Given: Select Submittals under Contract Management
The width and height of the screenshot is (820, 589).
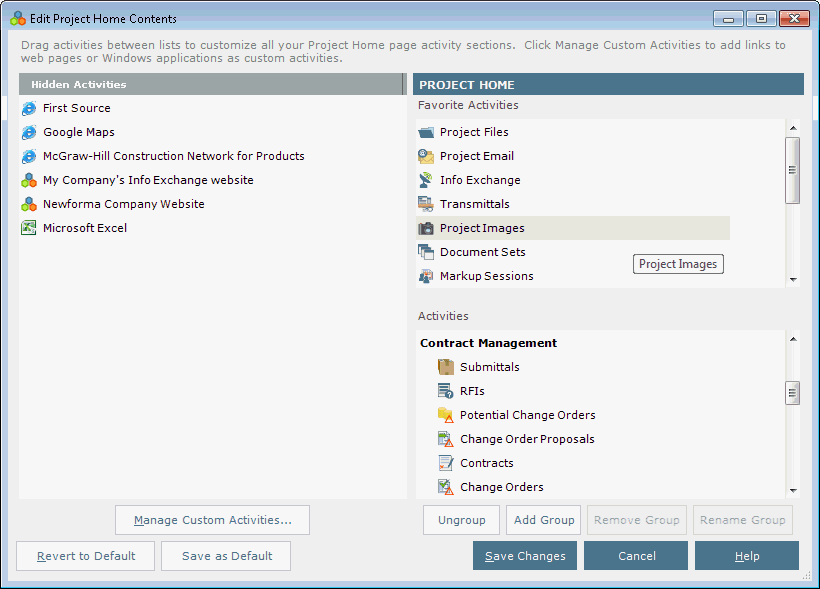Looking at the screenshot, I should 489,367.
